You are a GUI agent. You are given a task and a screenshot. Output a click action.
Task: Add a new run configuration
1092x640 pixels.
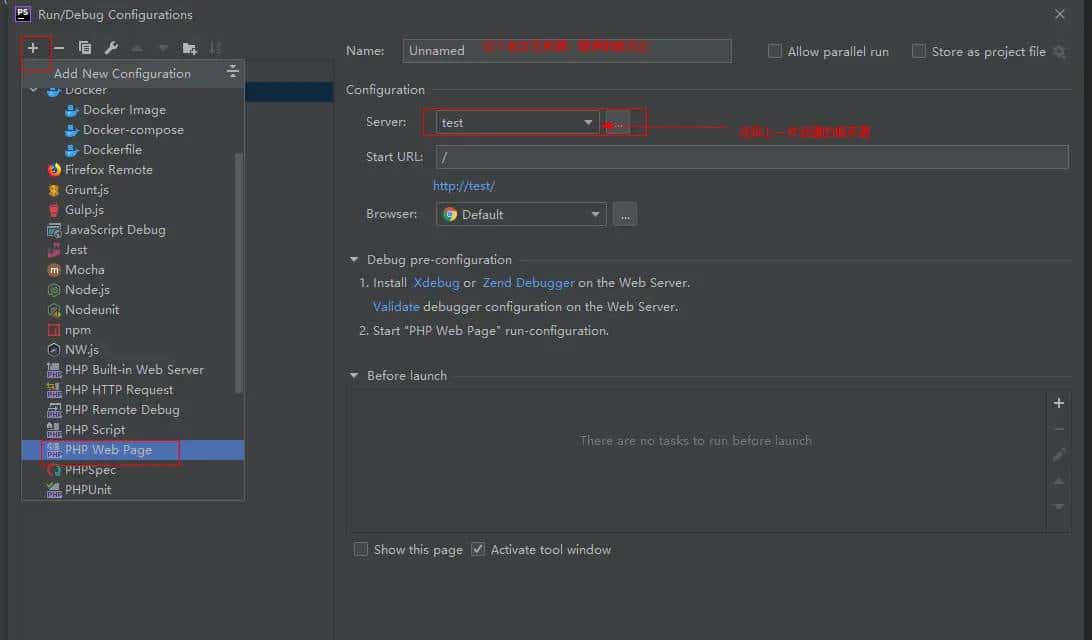[34, 47]
